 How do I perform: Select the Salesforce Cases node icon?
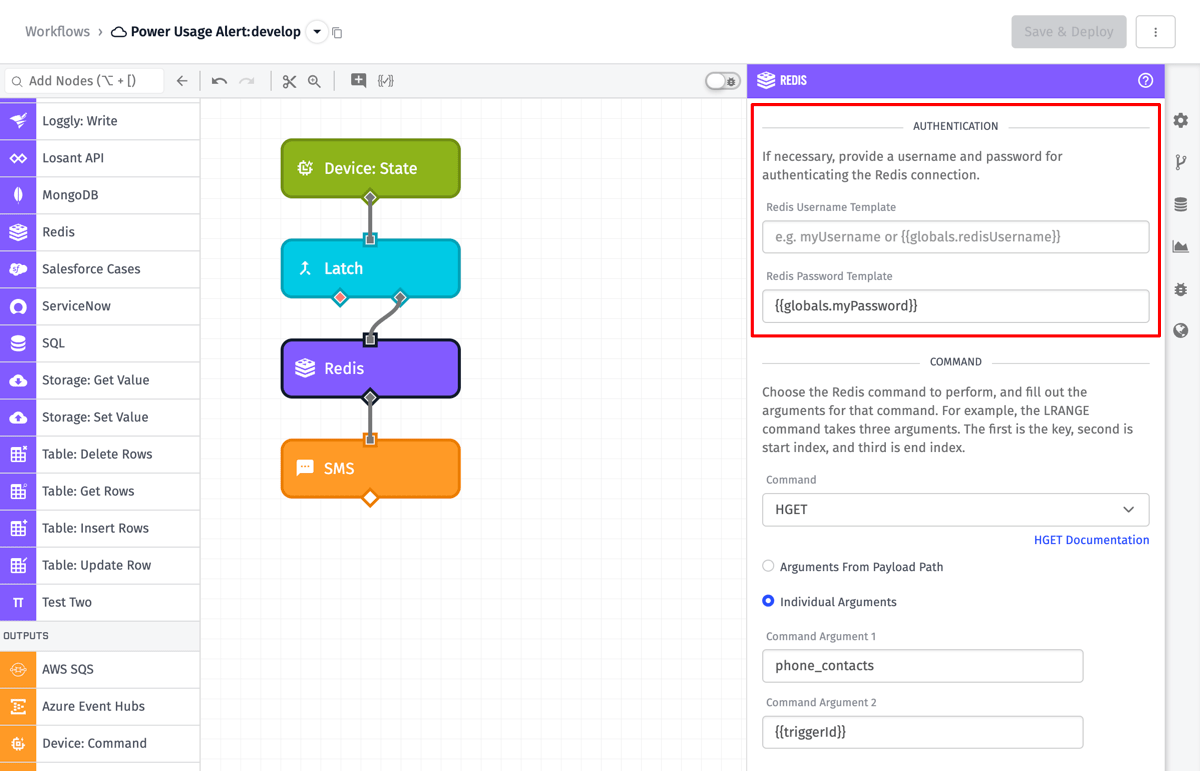tap(18, 269)
